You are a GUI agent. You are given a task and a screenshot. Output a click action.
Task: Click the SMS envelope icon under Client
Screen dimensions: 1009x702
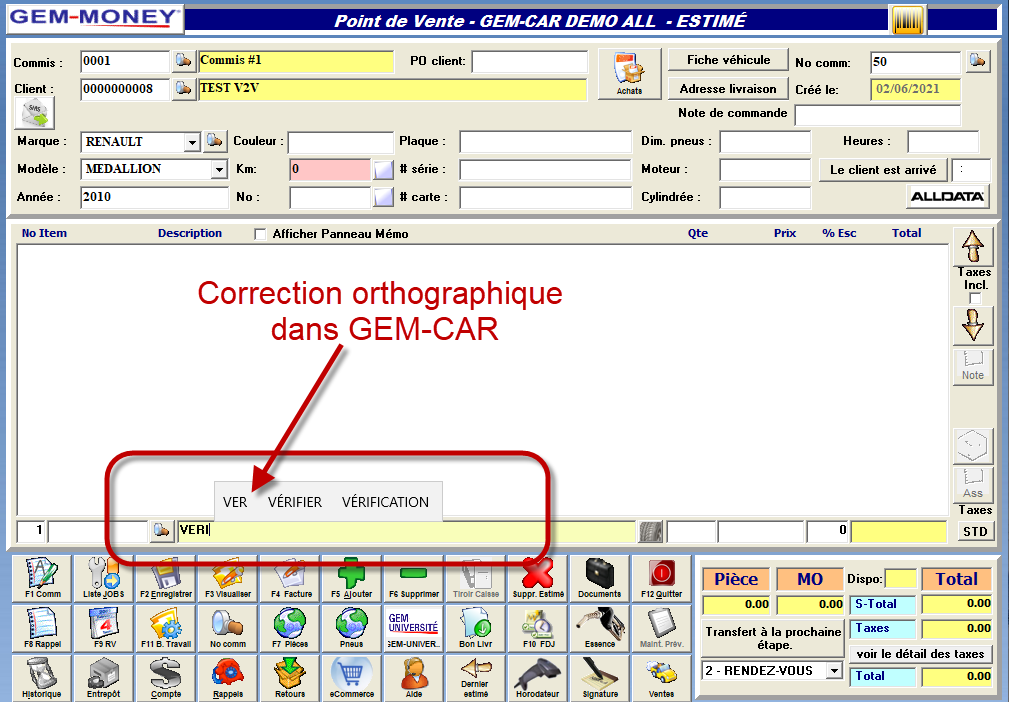click(x=35, y=114)
